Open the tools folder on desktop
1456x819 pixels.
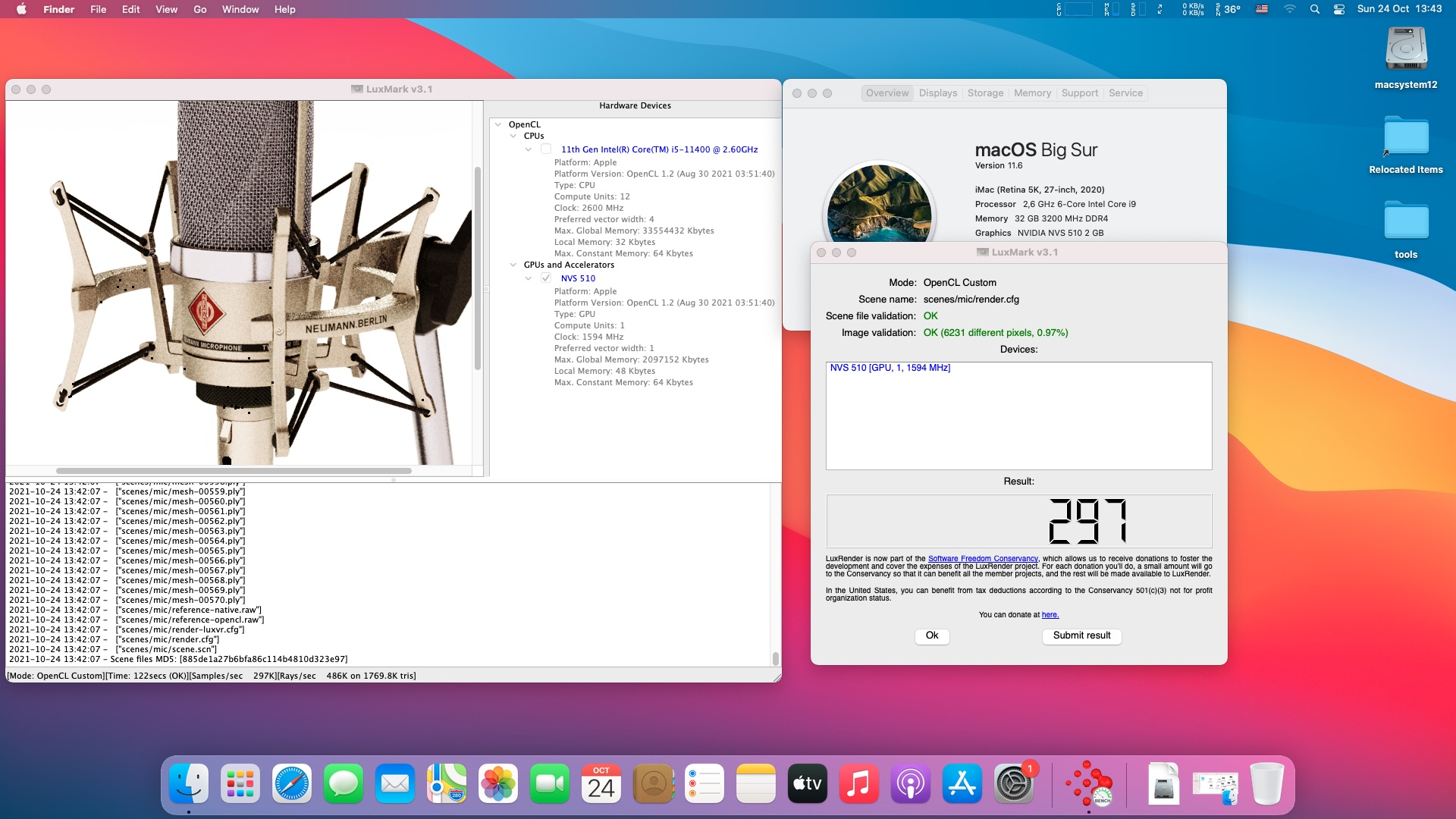(x=1406, y=221)
